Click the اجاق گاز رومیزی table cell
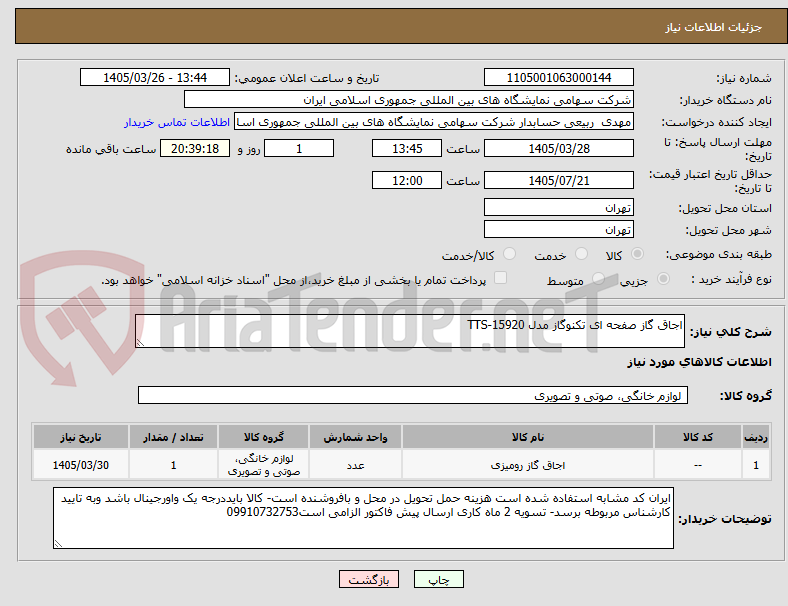Screen dimensions: 788x606 coord(528,465)
